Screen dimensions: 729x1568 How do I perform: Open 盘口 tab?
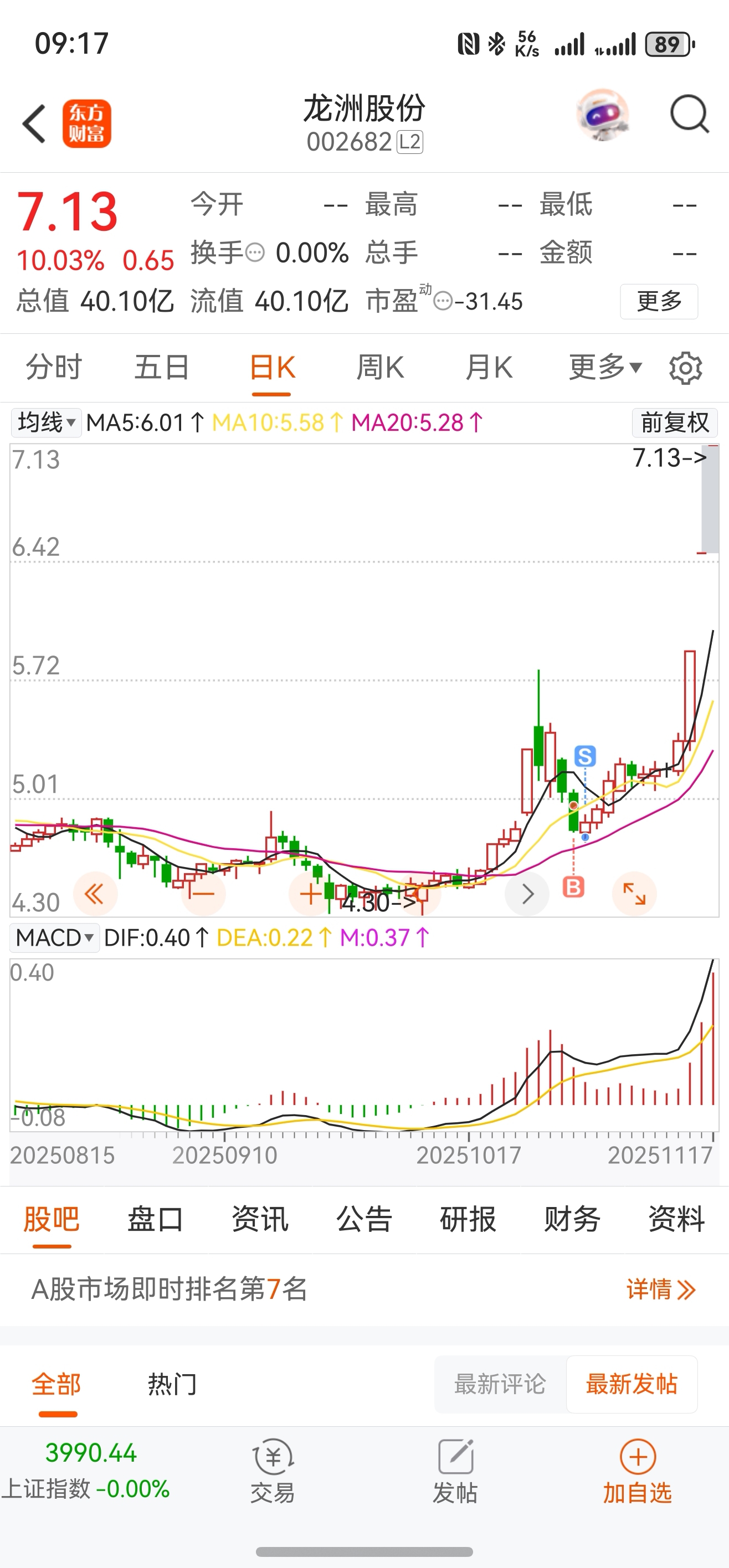click(x=156, y=1219)
